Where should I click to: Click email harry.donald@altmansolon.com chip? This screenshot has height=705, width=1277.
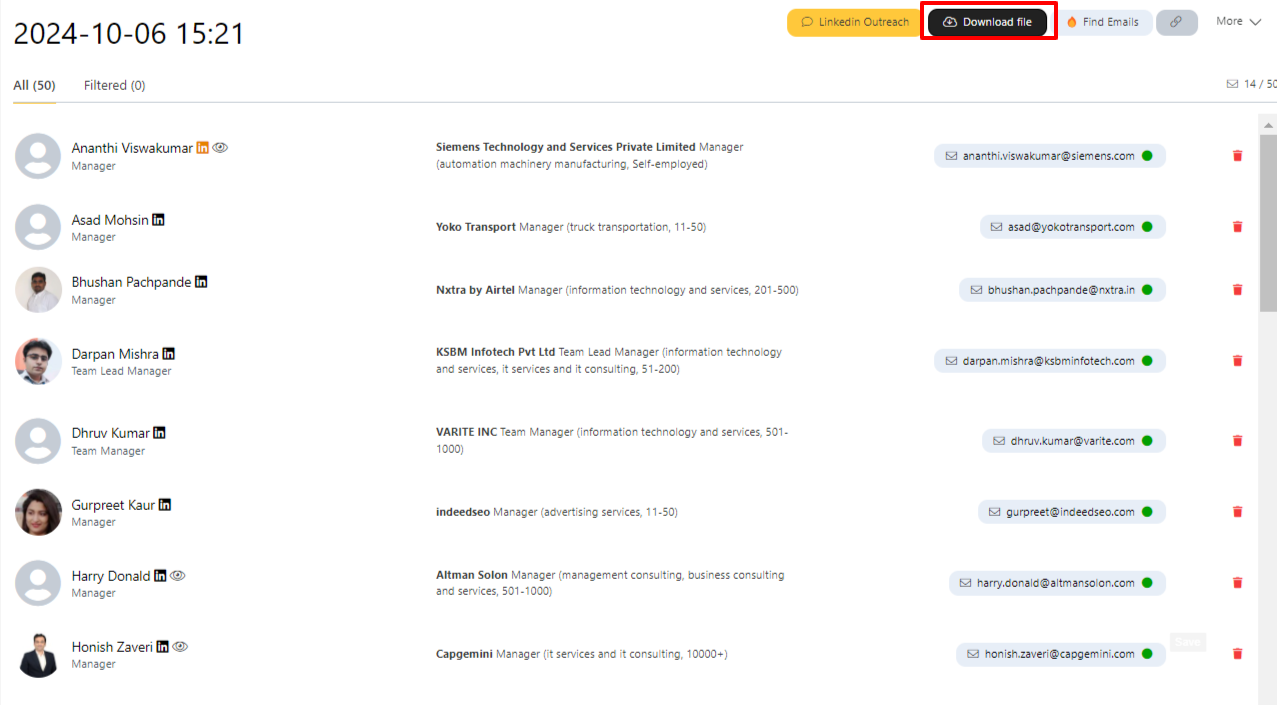(x=1058, y=583)
